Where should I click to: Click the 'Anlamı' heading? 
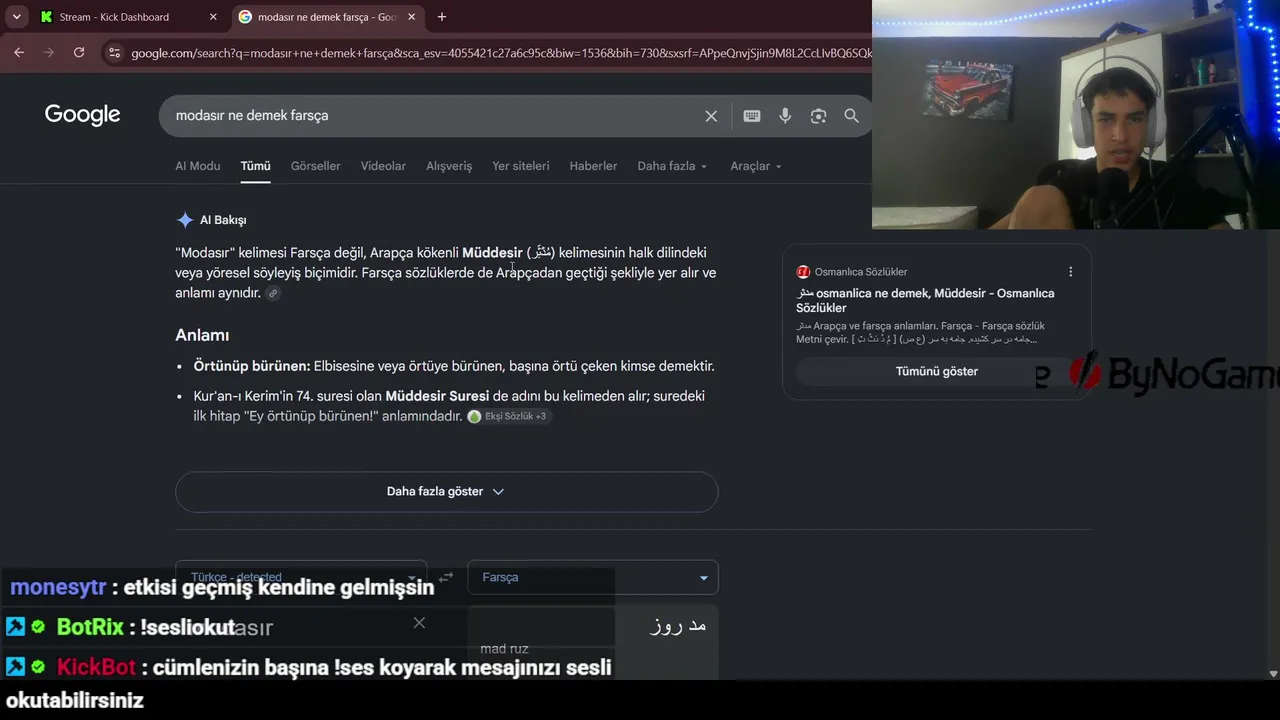tap(202, 335)
